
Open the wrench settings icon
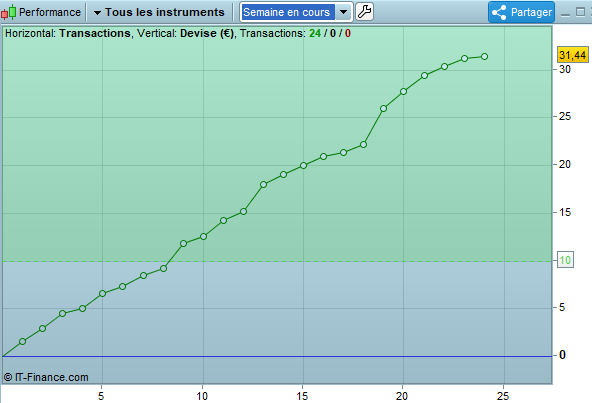tap(364, 12)
